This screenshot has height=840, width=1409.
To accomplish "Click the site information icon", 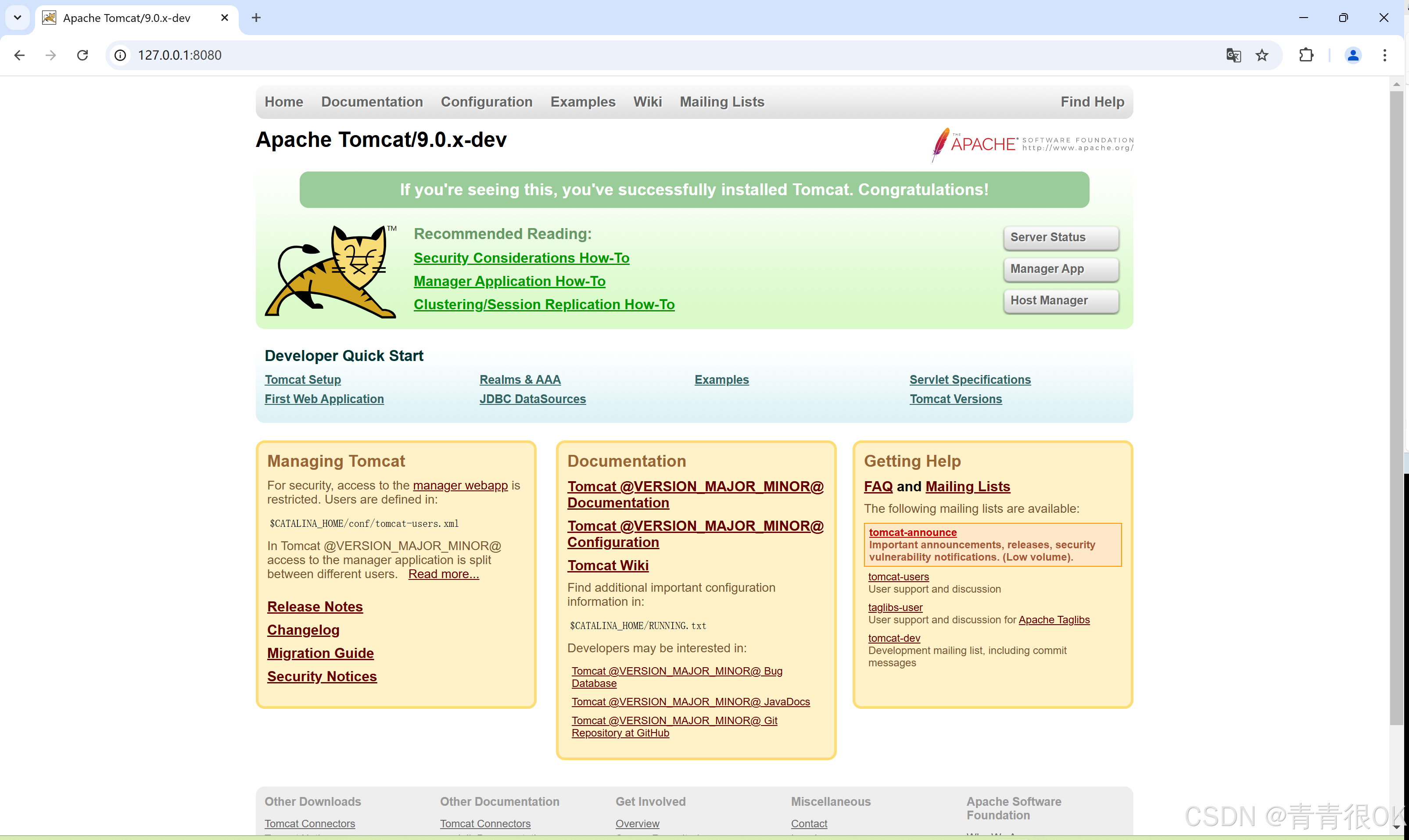I will click(119, 55).
